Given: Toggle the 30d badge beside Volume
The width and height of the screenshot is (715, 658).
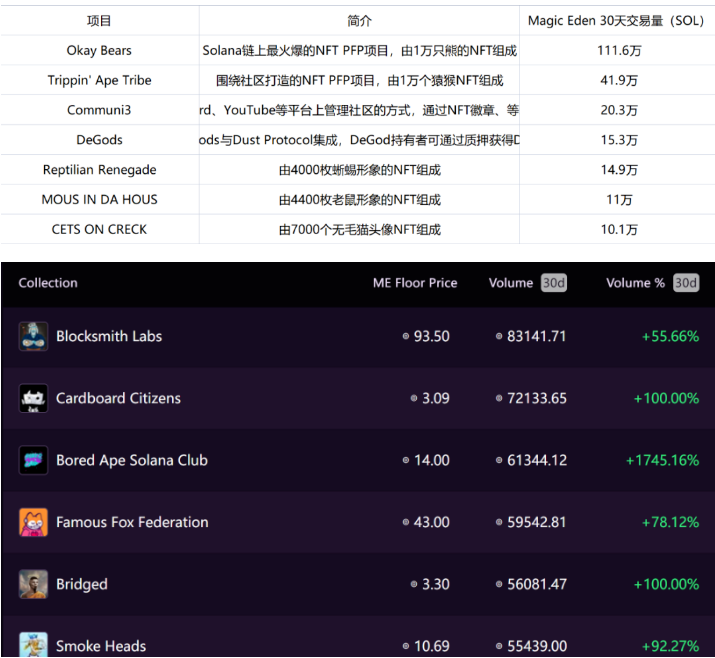Looking at the screenshot, I should tap(554, 283).
